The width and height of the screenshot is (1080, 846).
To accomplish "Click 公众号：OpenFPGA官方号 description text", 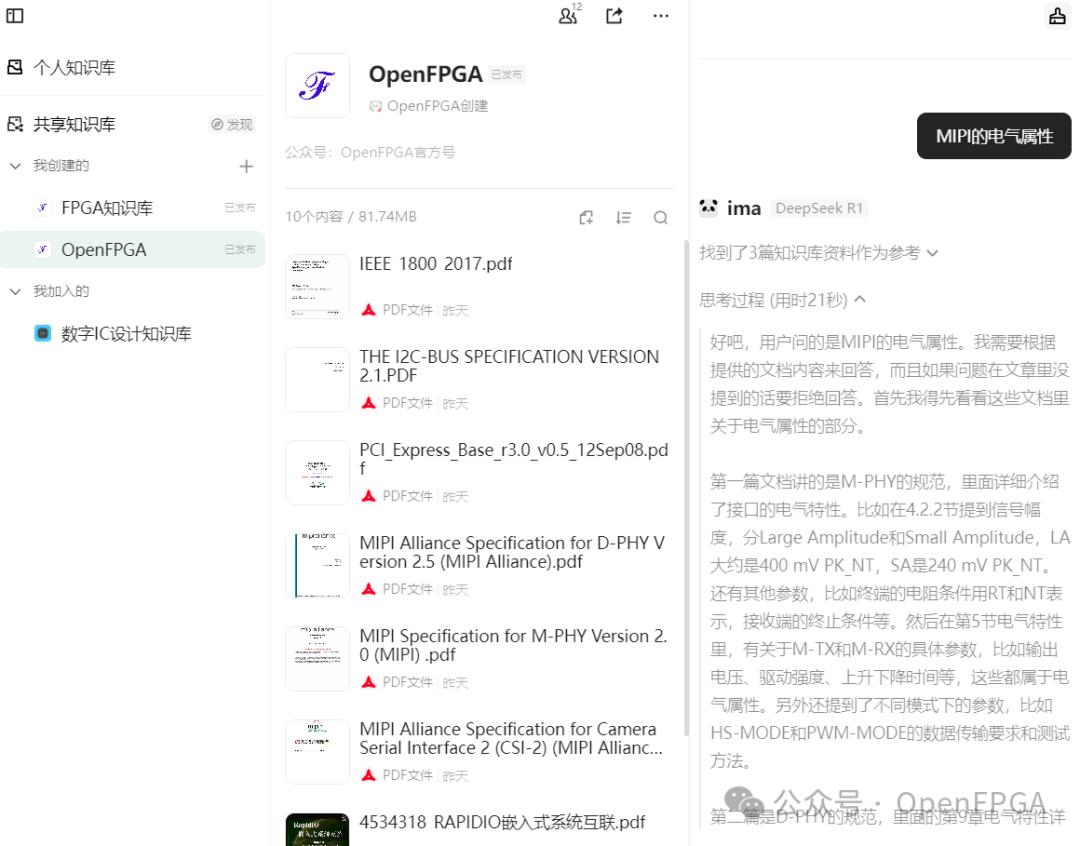I will tap(370, 152).
